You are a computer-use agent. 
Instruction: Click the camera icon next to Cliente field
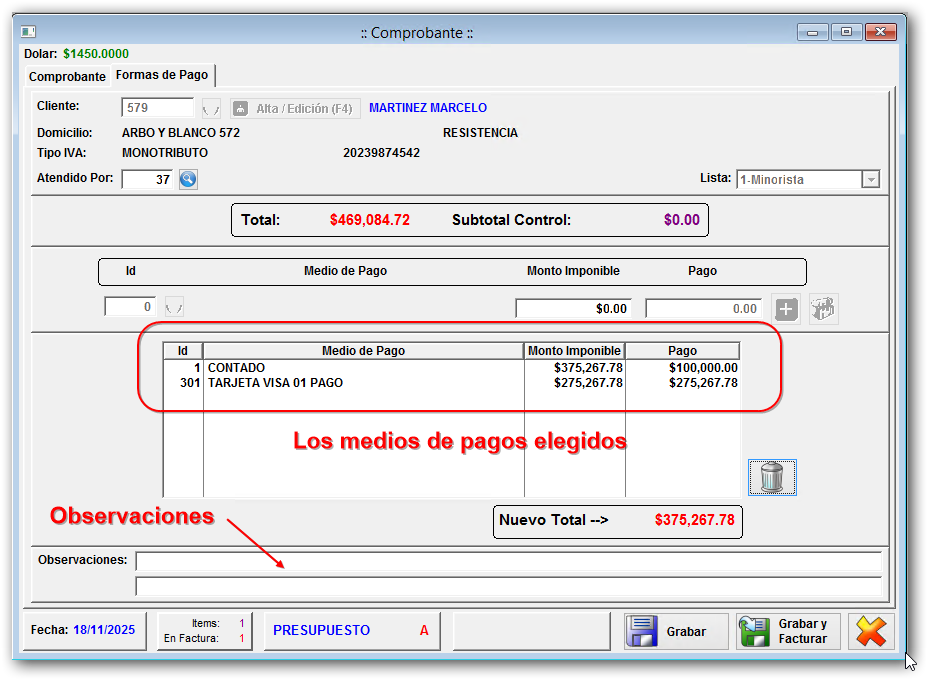pos(243,107)
